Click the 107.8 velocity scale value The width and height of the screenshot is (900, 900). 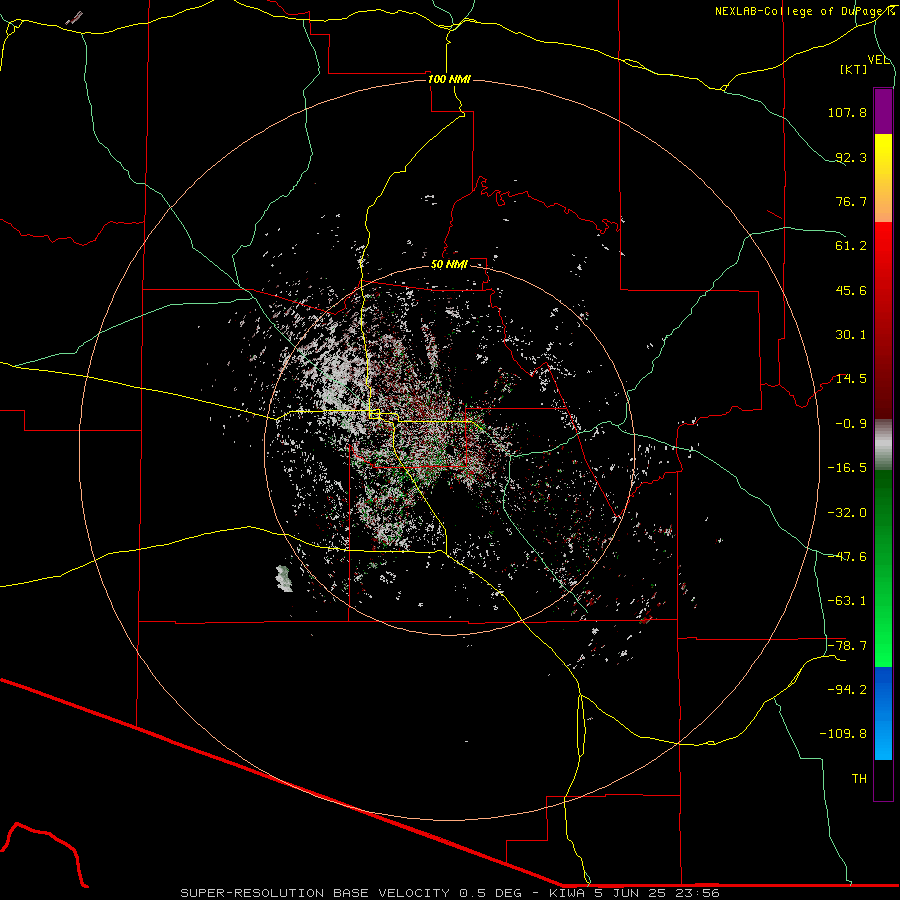847,112
